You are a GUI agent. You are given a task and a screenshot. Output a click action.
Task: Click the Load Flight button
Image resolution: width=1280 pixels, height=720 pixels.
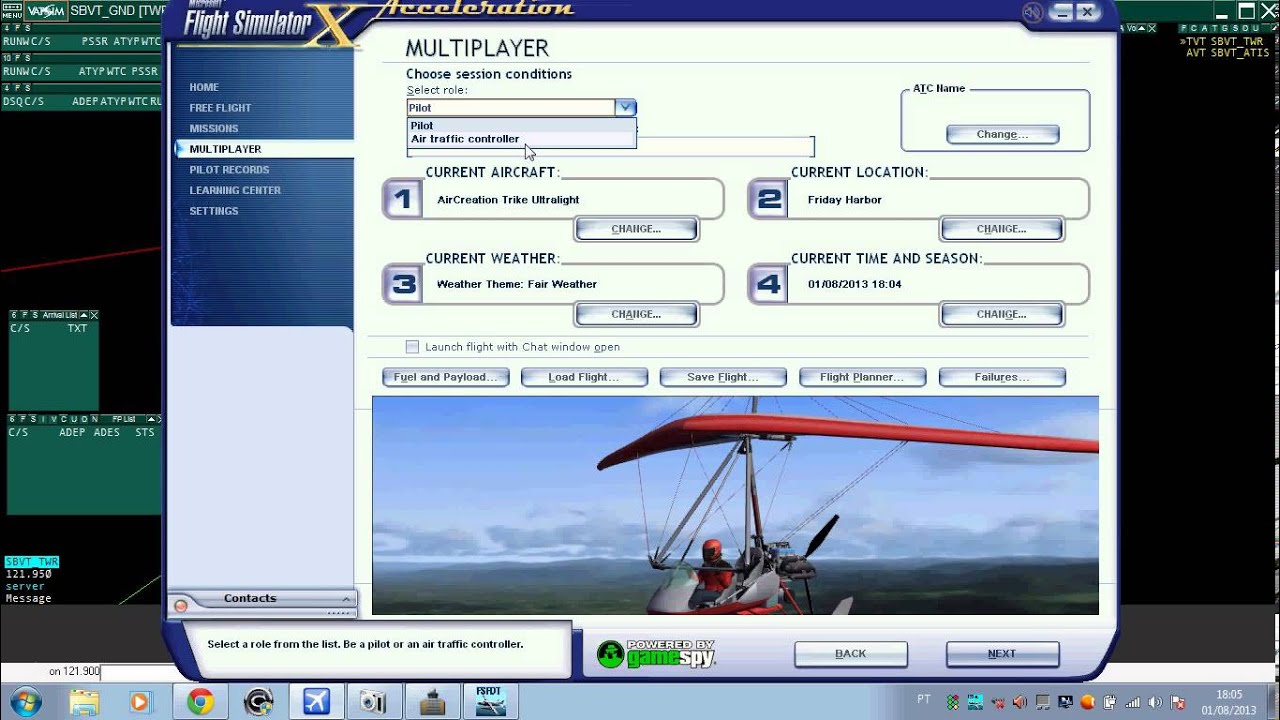click(584, 377)
